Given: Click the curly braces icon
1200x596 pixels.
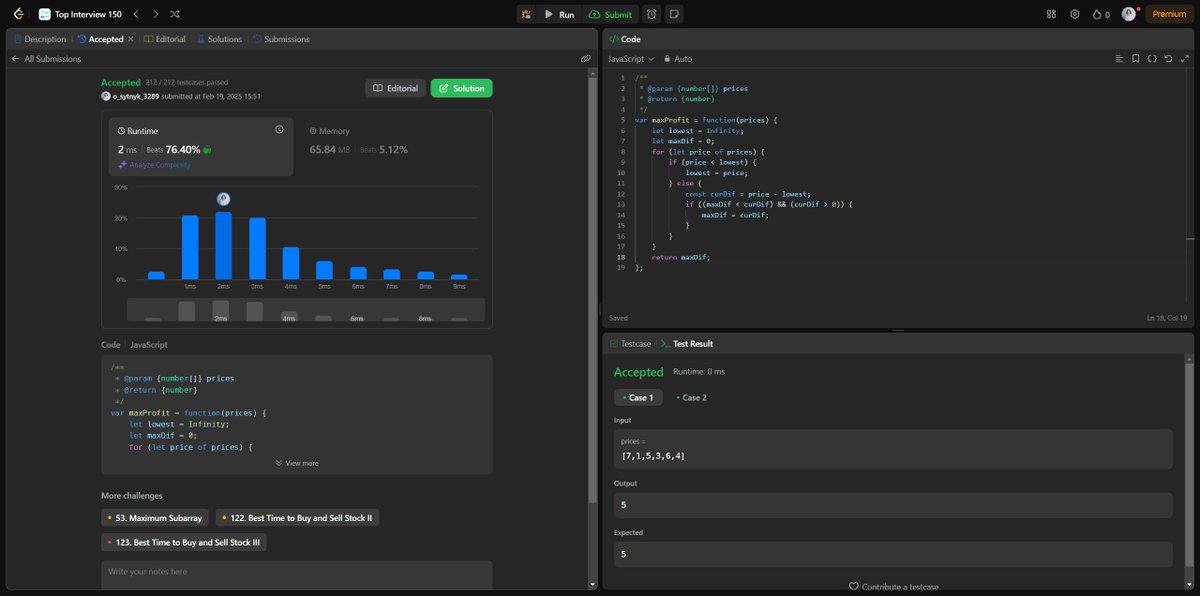Looking at the screenshot, I should click(x=1152, y=59).
